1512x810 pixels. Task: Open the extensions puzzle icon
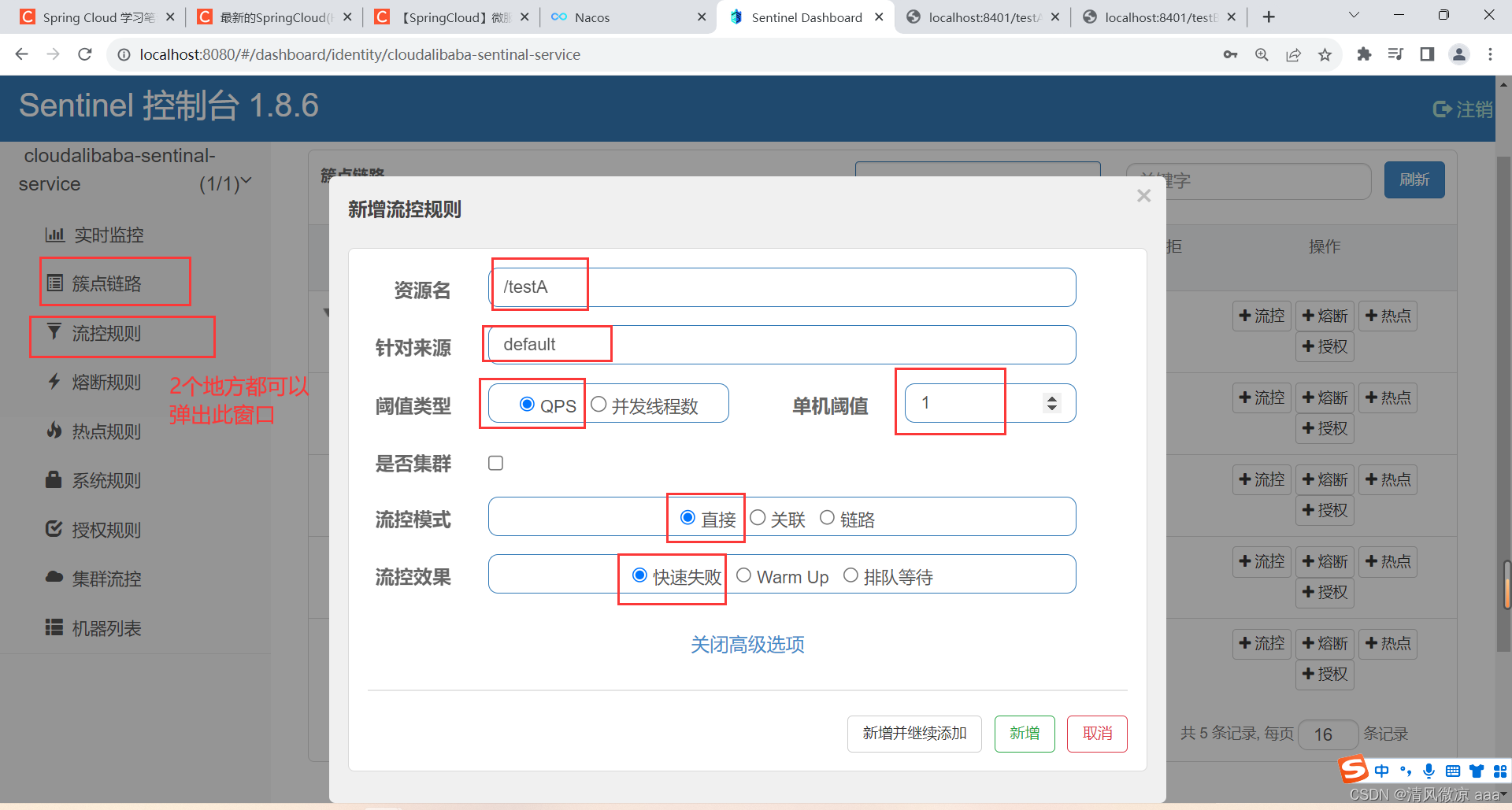point(1364,54)
